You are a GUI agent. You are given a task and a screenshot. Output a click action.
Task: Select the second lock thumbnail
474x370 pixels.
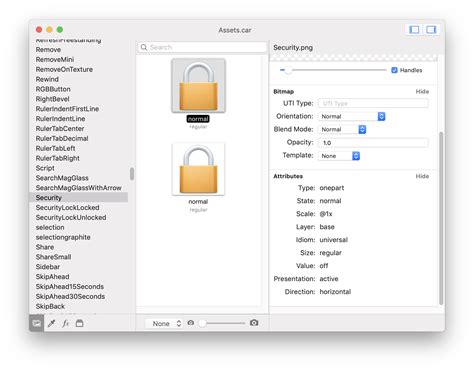[198, 169]
